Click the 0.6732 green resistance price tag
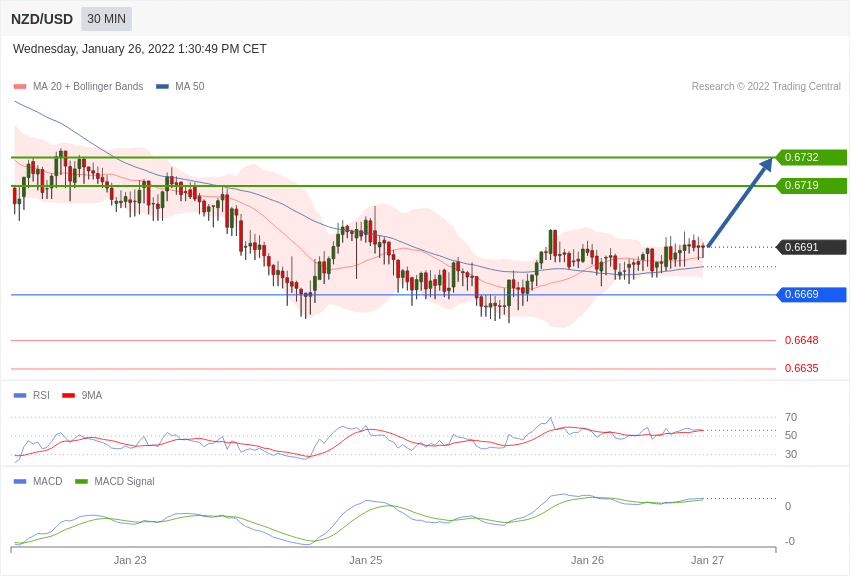850x576 pixels. tap(812, 157)
